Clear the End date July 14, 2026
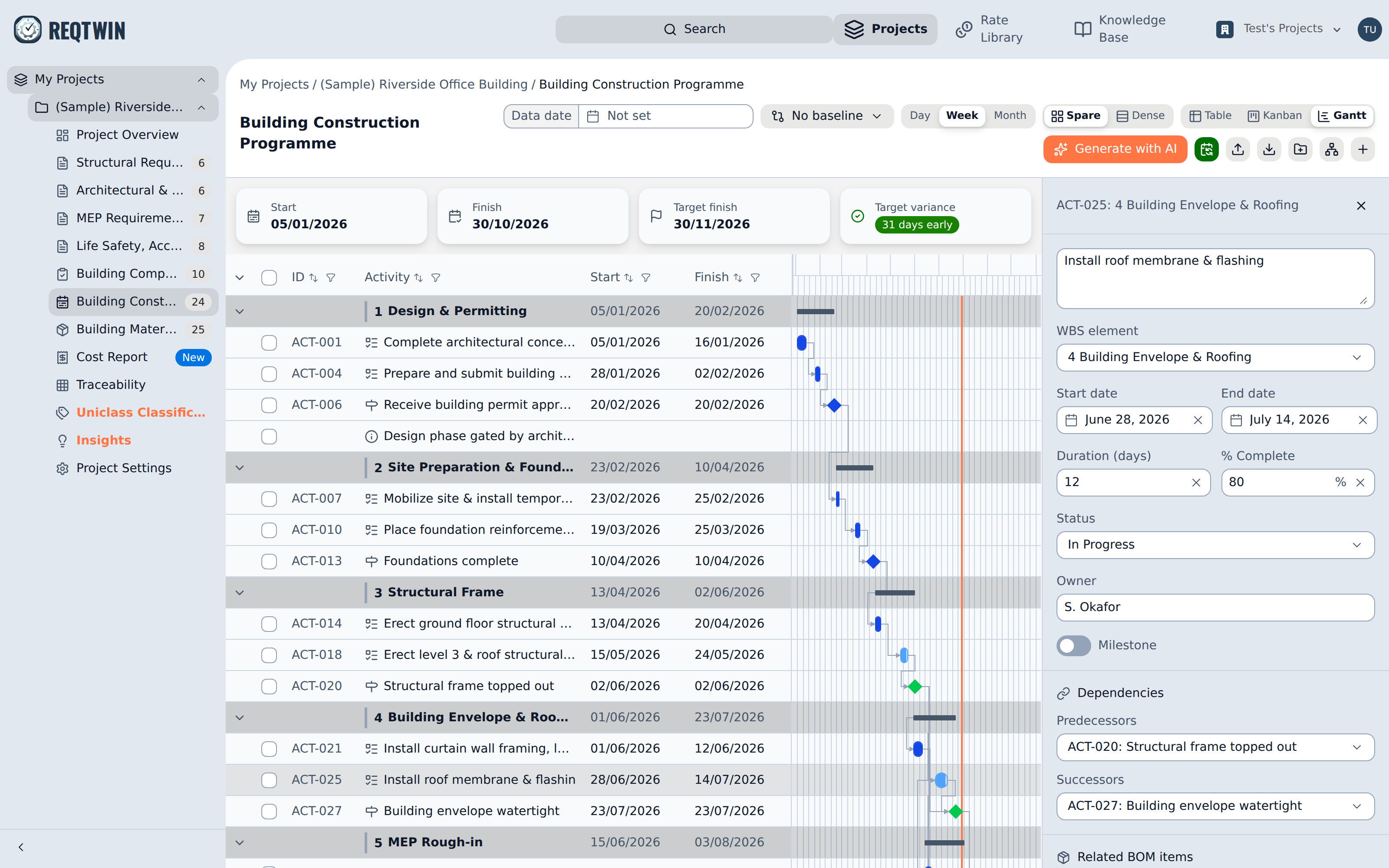 tap(1363, 420)
